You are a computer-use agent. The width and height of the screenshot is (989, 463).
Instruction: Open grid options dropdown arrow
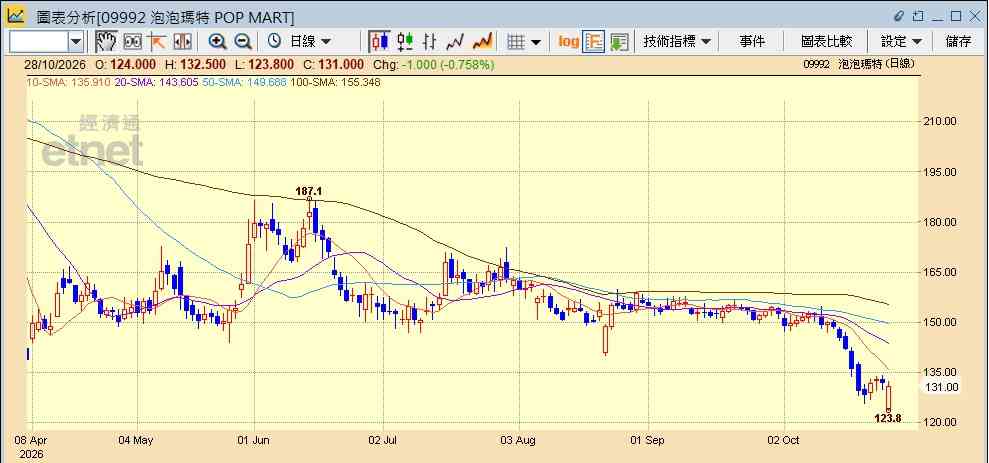coord(535,42)
